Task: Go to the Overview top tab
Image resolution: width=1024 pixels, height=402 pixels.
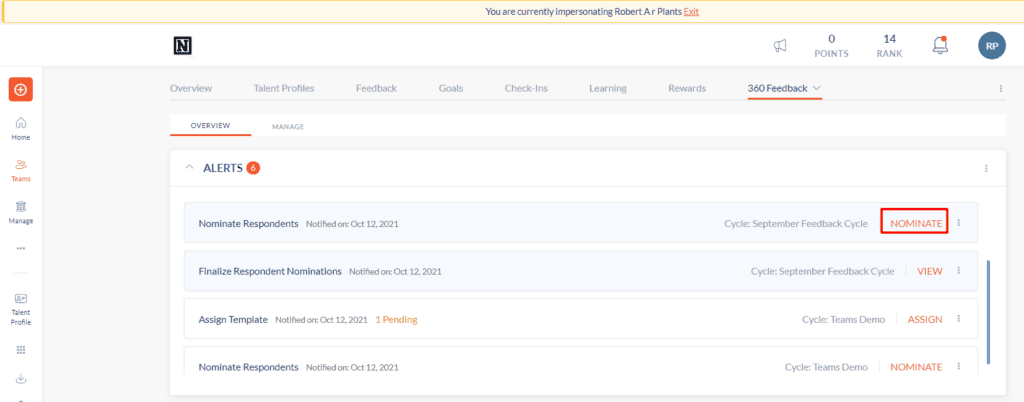Action: (191, 88)
